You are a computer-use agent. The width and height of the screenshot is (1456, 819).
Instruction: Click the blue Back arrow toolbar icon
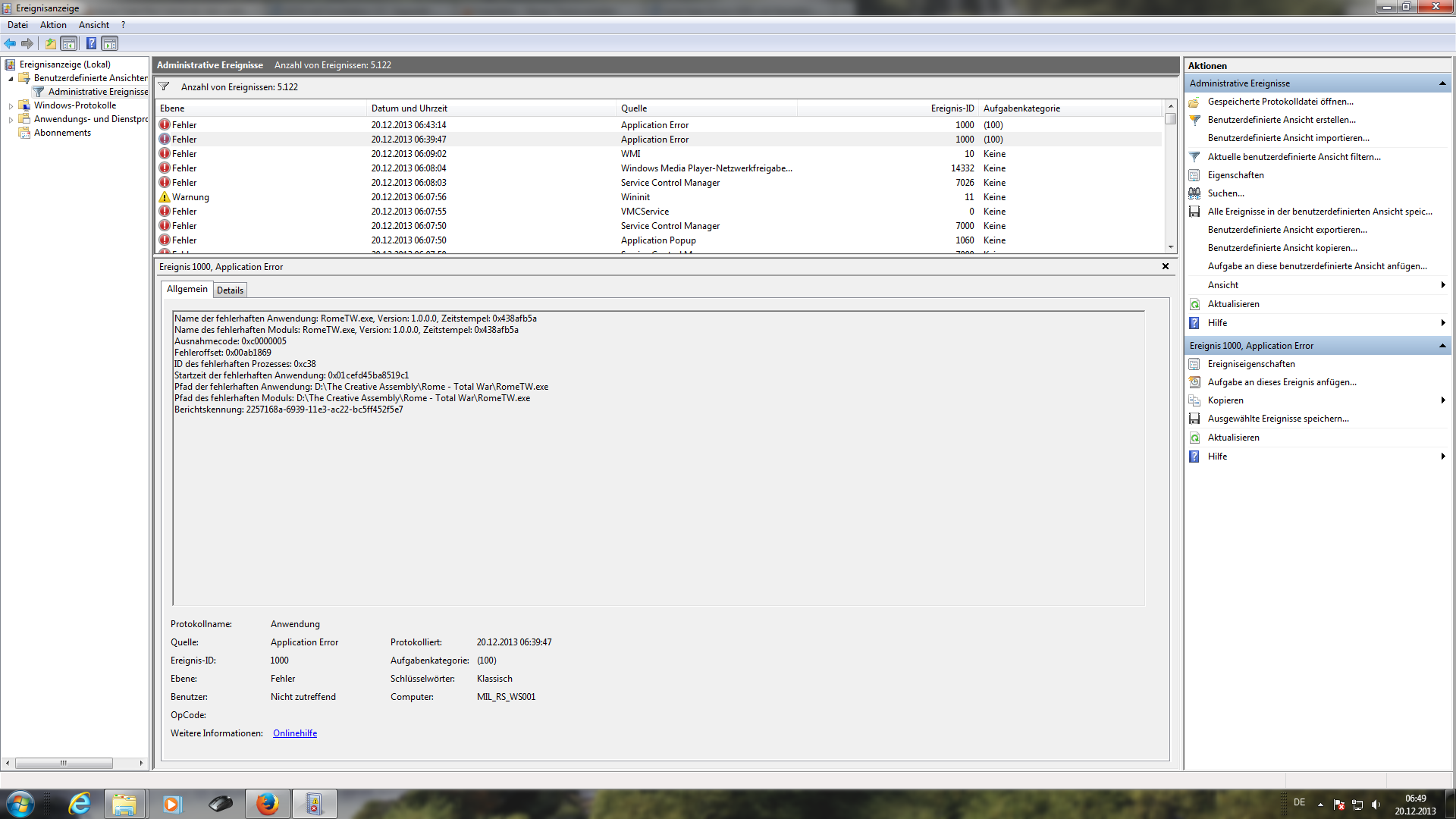pyautogui.click(x=10, y=43)
